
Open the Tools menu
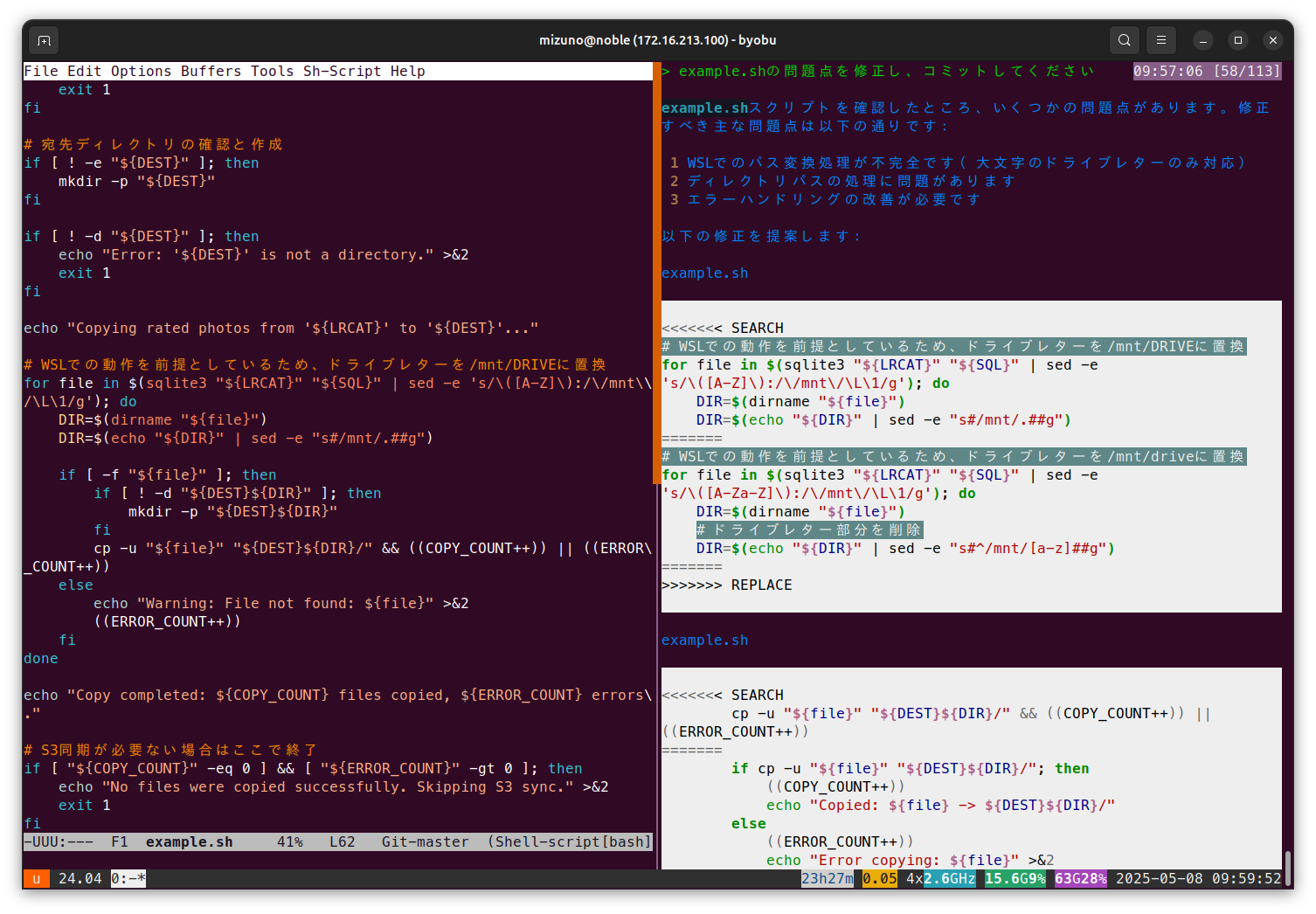click(x=272, y=72)
